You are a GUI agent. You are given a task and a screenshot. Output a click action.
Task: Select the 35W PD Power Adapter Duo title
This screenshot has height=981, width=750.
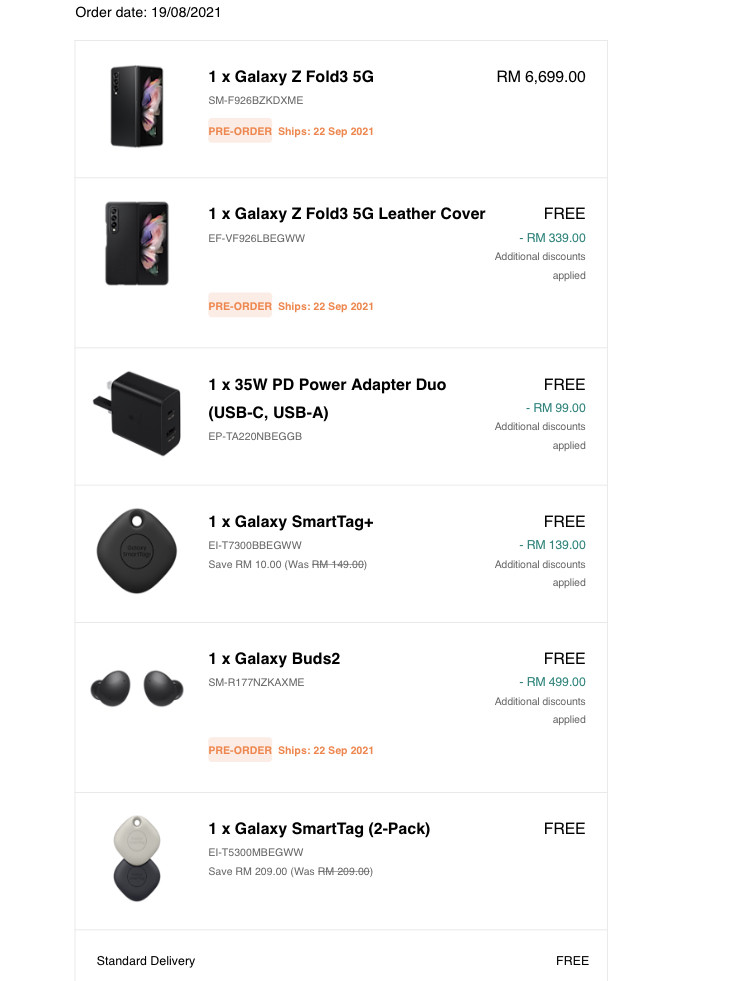(327, 399)
